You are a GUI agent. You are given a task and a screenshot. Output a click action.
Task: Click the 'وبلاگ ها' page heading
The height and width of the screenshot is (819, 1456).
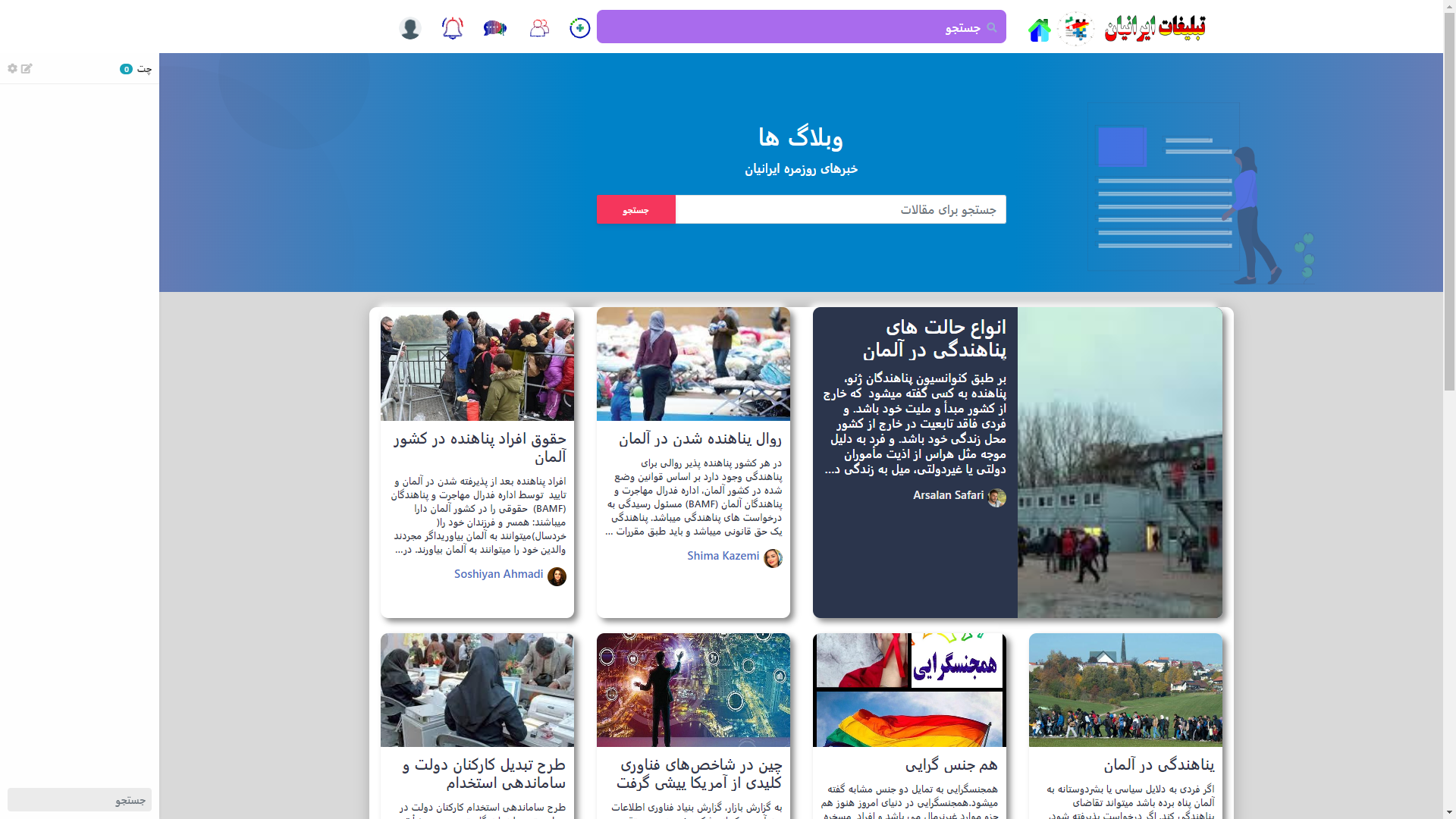point(801,137)
